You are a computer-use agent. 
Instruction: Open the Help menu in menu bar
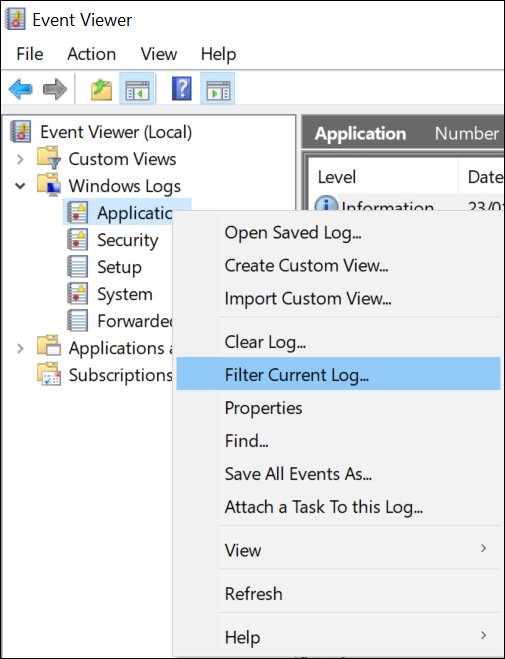coord(218,54)
